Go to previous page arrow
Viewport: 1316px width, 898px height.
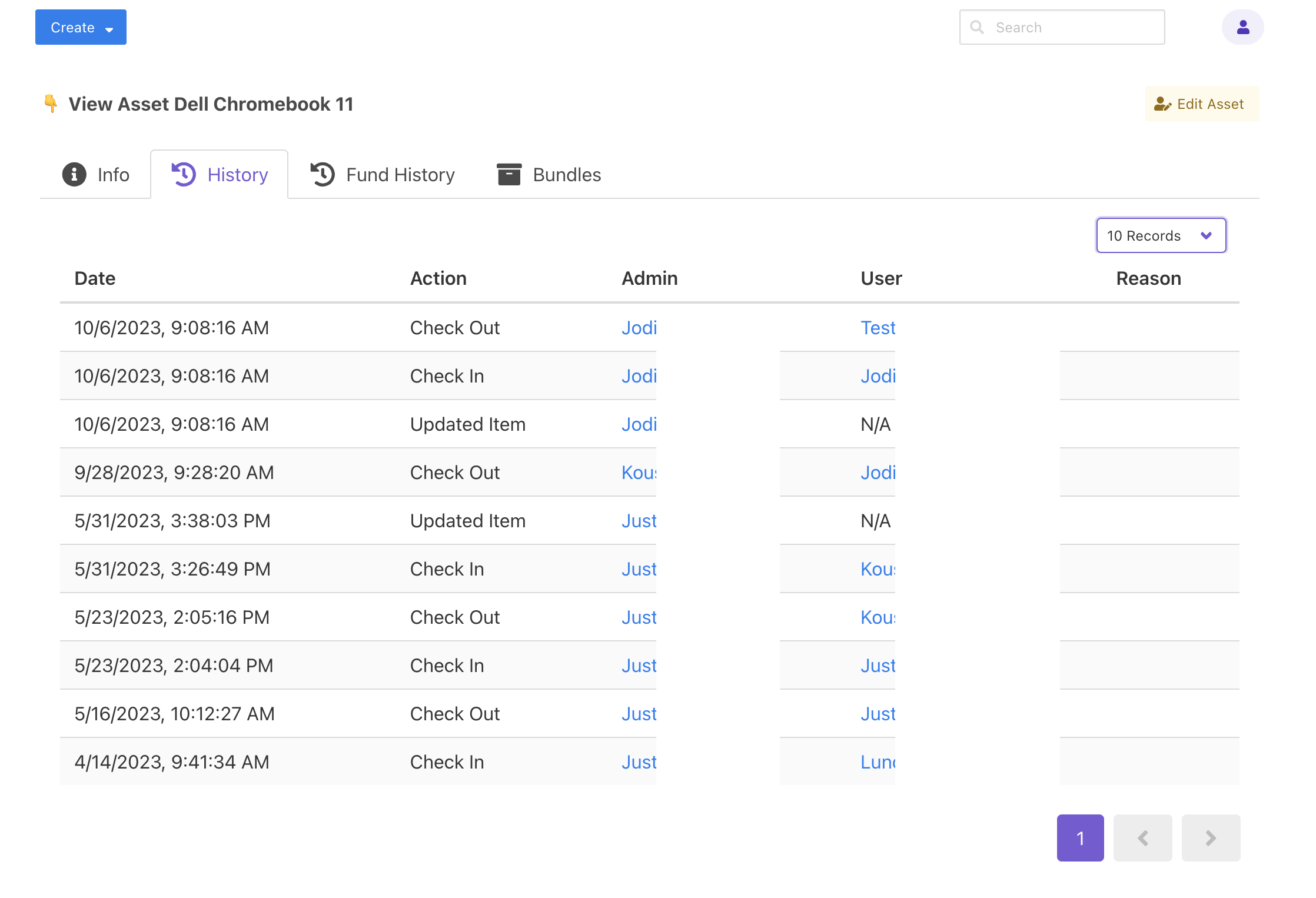[1142, 838]
